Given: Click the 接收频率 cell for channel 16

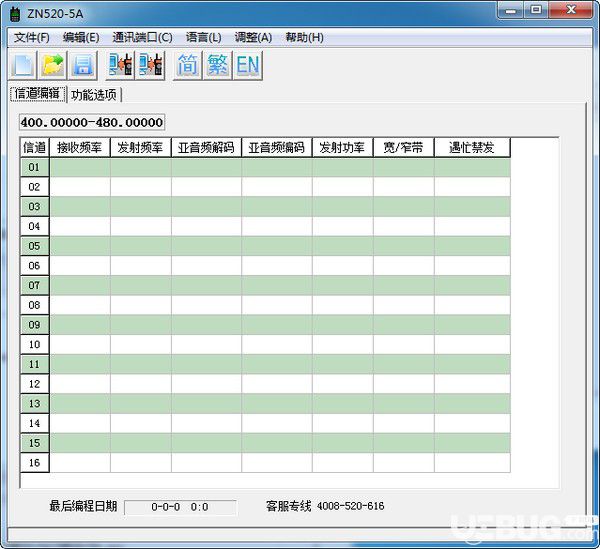Looking at the screenshot, I should point(80,463).
